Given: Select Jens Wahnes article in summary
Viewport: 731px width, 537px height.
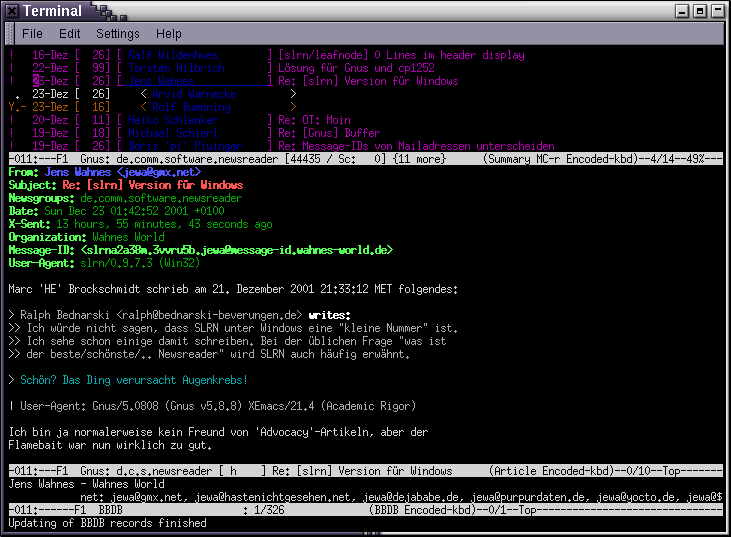Looking at the screenshot, I should point(234,81).
